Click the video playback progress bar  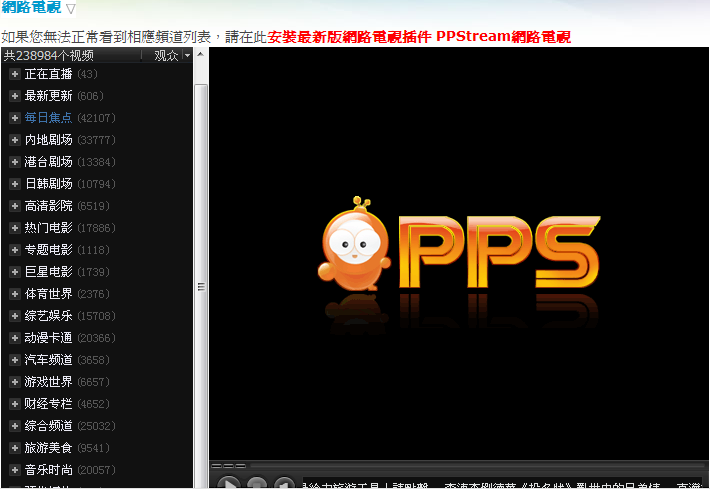tap(478, 465)
